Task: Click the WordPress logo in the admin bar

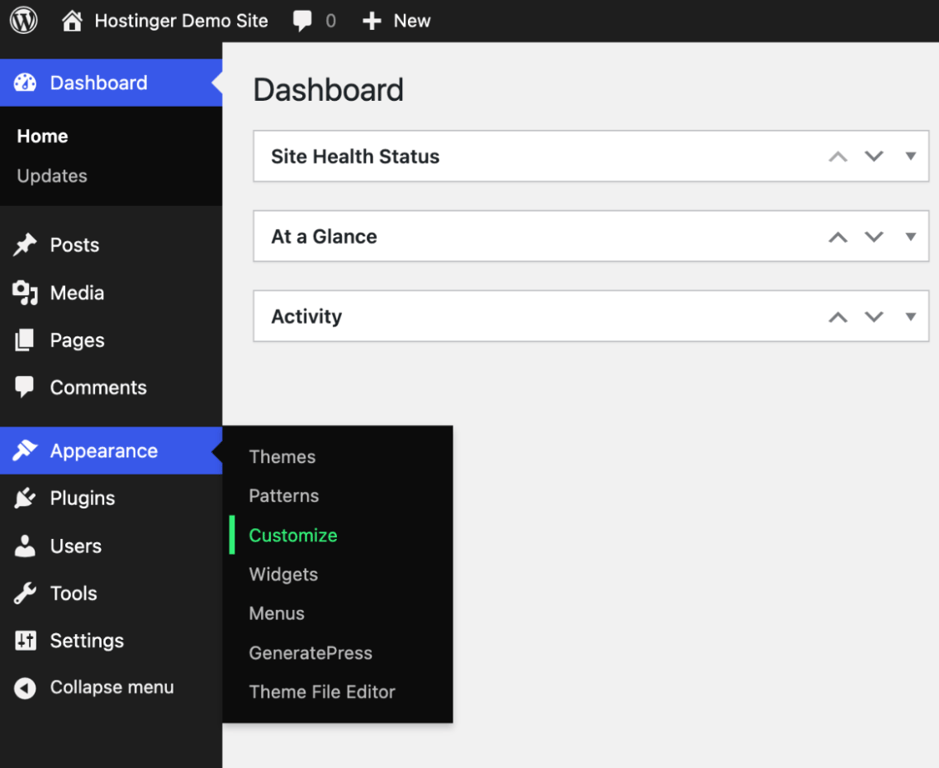Action: [22, 20]
